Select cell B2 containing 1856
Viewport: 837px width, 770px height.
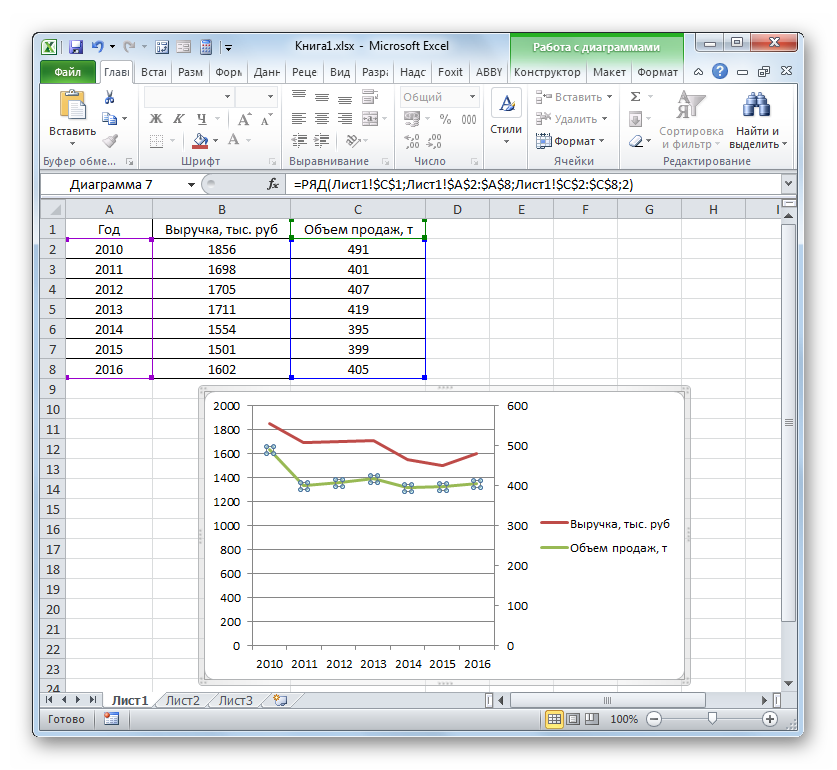pyautogui.click(x=221, y=249)
